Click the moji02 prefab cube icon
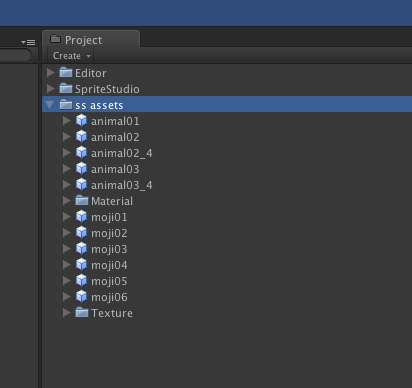 (x=81, y=232)
